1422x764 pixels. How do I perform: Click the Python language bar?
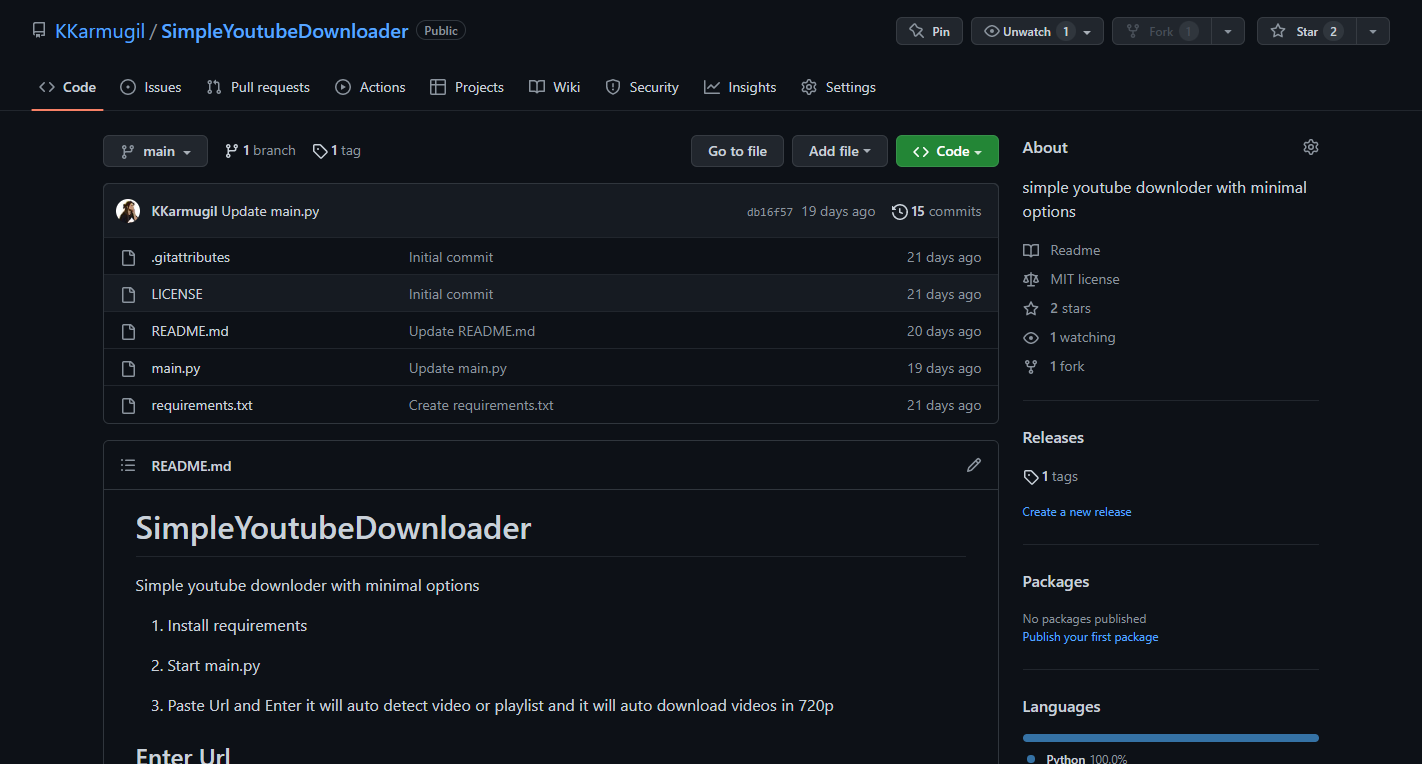point(1170,738)
